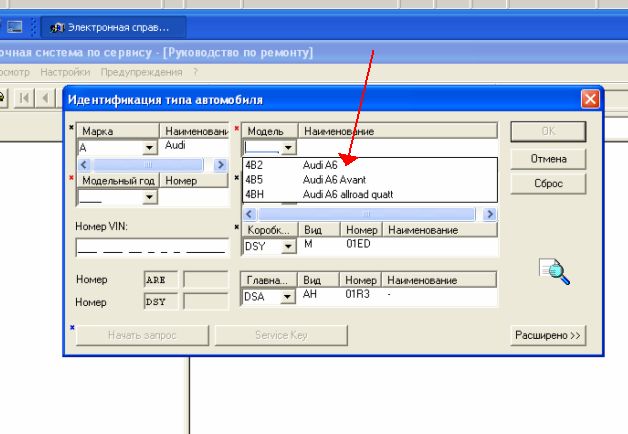Click the ARE number field
Viewport: 628px width, 434px height.
tap(161, 279)
